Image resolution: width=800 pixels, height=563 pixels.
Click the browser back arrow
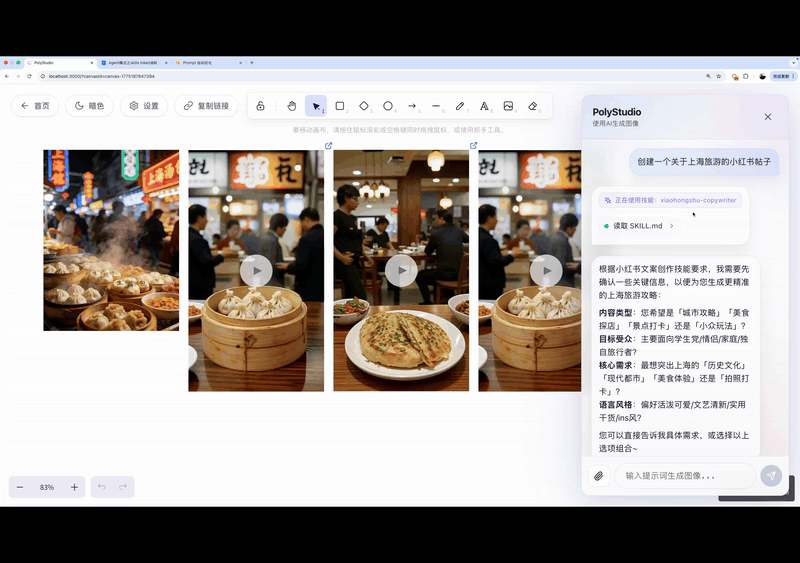(x=7, y=76)
